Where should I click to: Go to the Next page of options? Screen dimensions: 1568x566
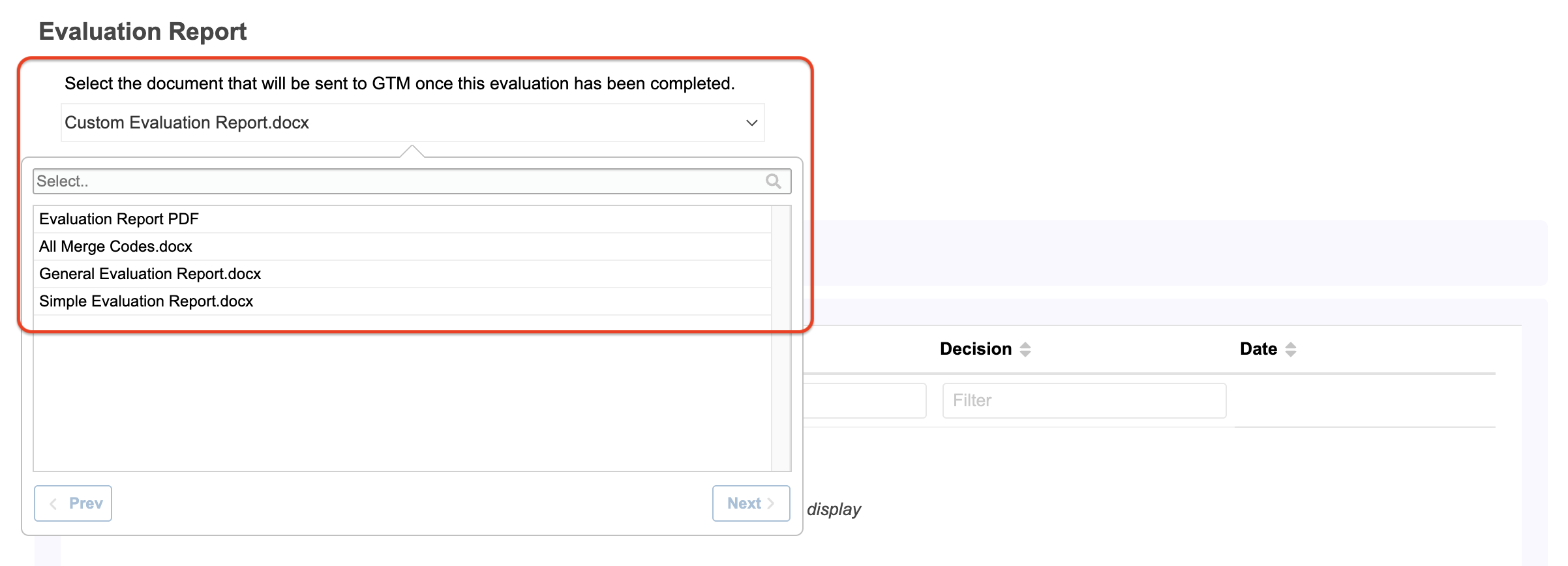751,503
